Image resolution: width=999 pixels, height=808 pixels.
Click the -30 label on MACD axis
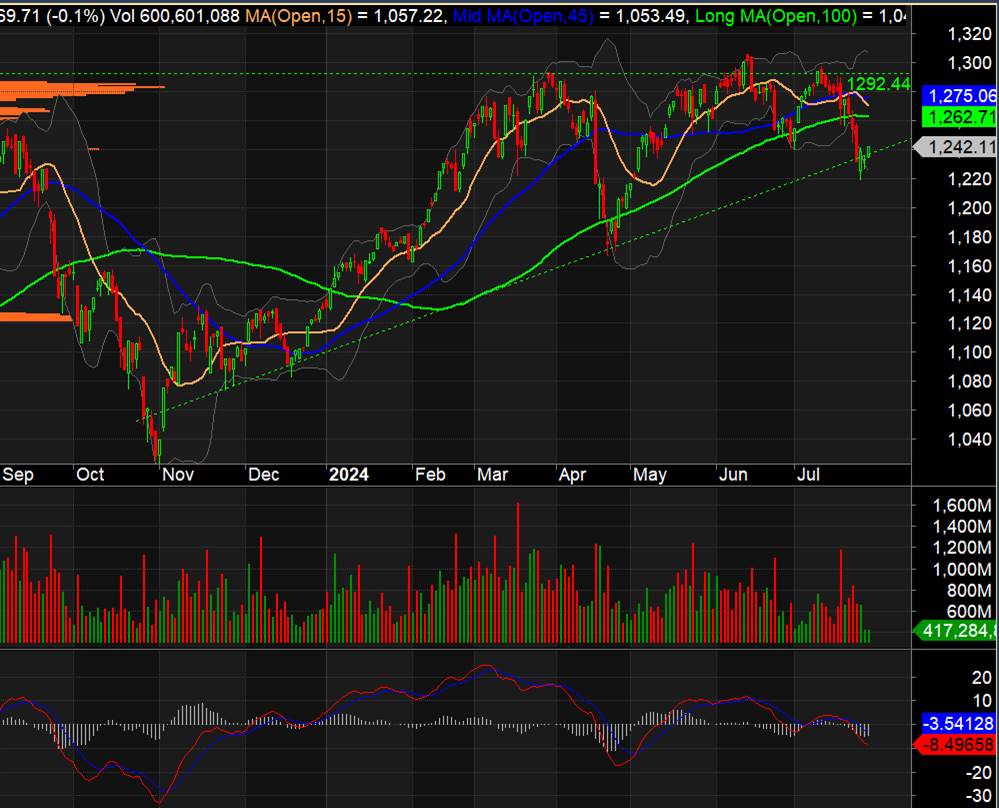click(x=977, y=796)
